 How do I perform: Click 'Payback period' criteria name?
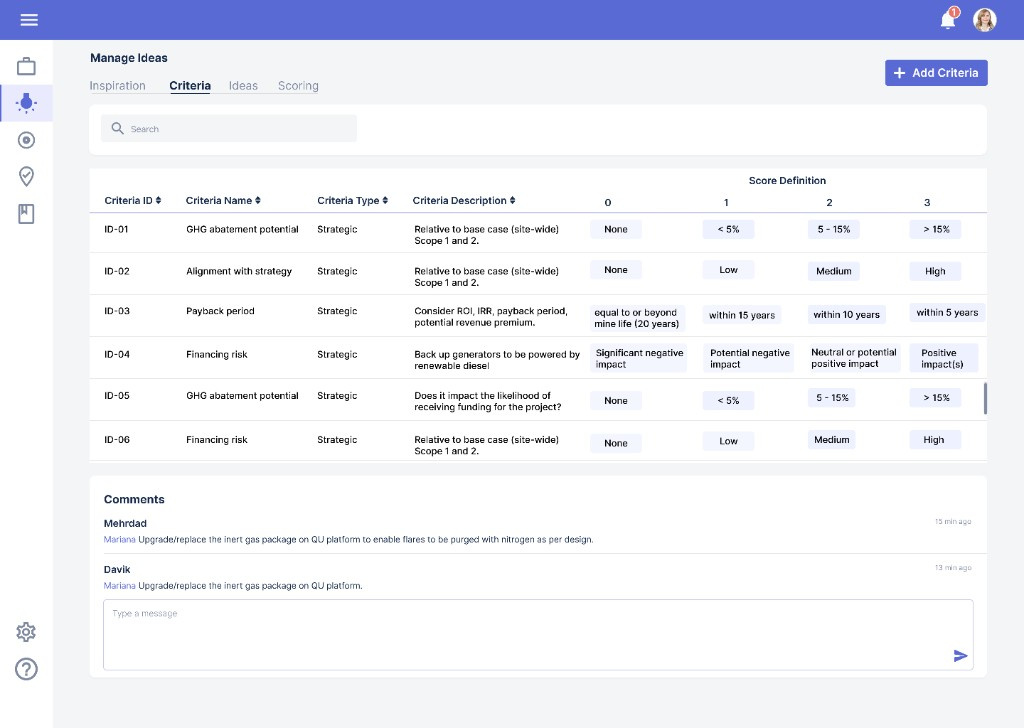pyautogui.click(x=220, y=311)
